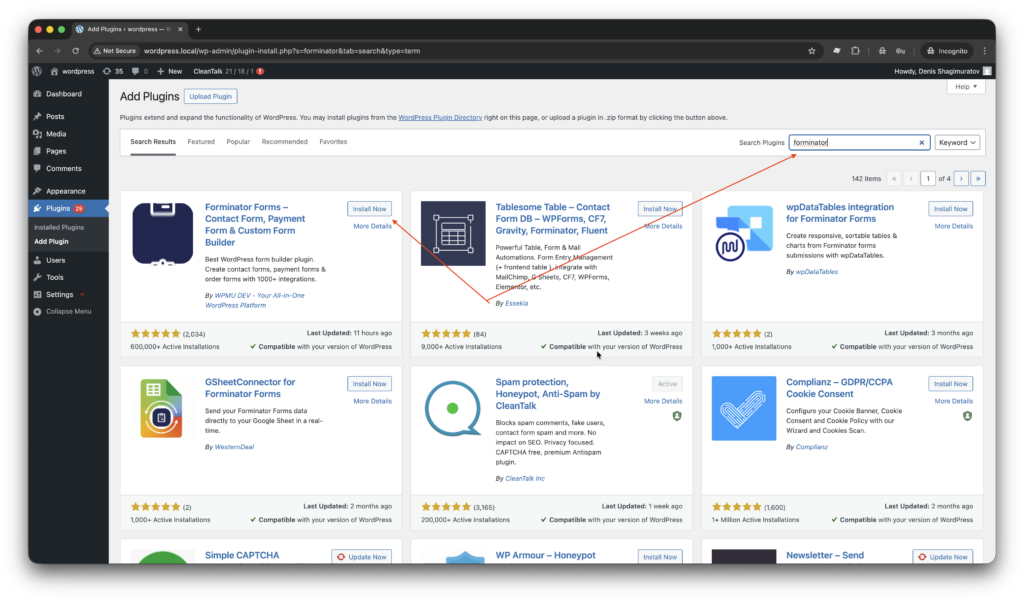Open the WordPress Plugin Directory link
Image resolution: width=1024 pixels, height=601 pixels.
[x=440, y=117]
